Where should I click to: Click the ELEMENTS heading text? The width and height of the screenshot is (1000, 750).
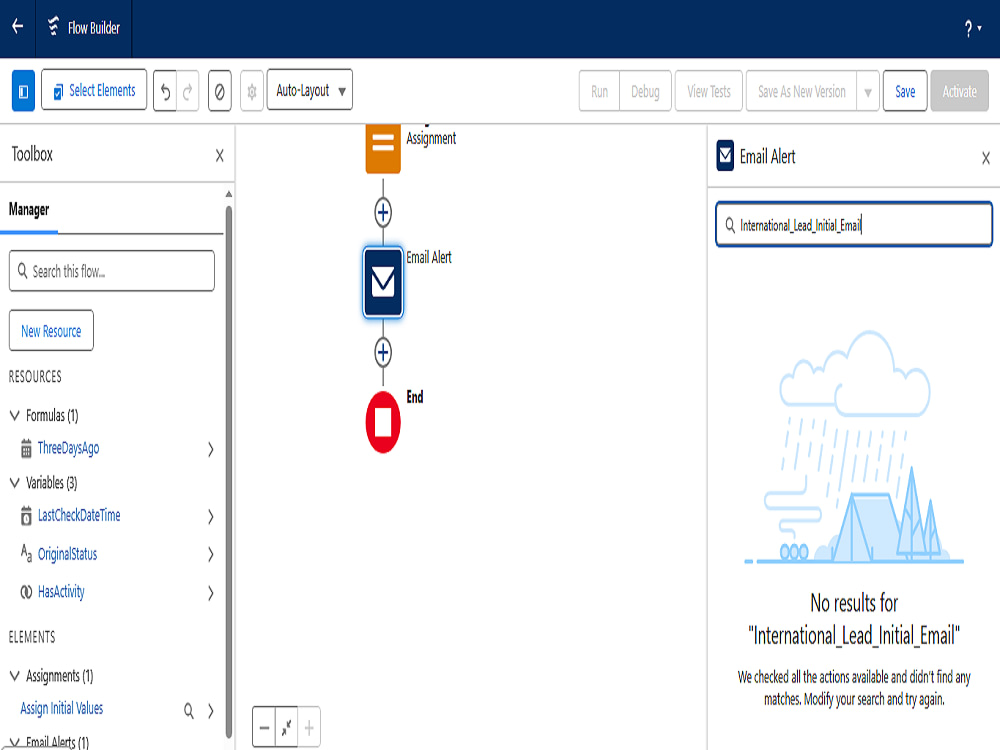click(x=32, y=636)
